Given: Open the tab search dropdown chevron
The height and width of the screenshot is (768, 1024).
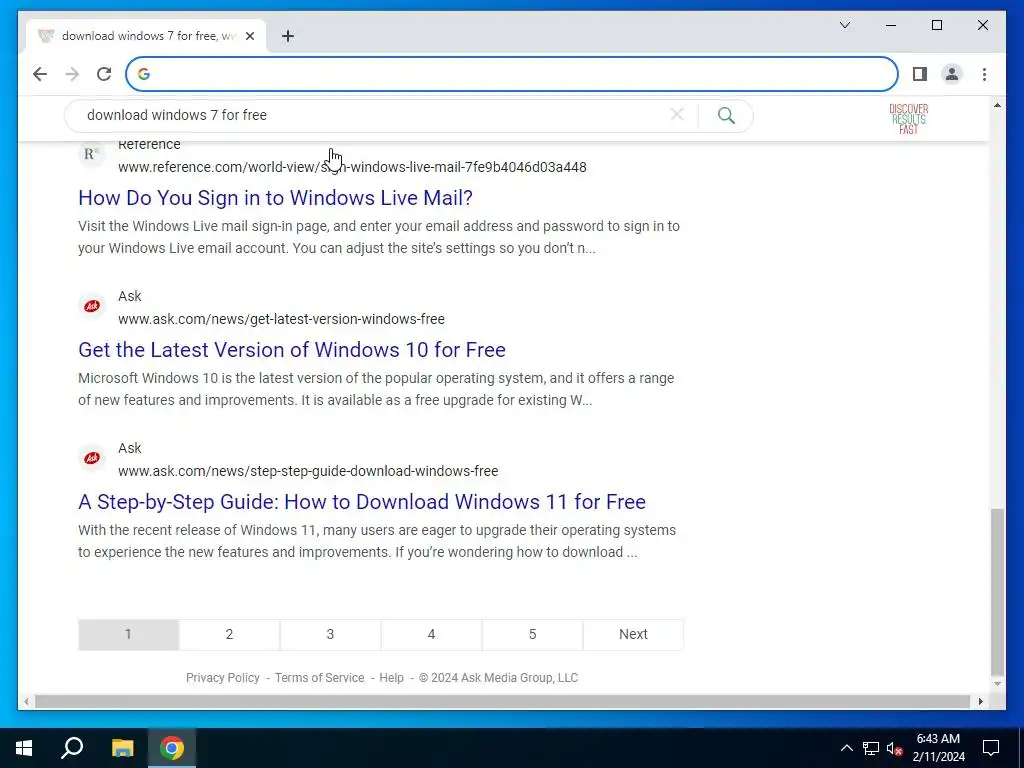Looking at the screenshot, I should tap(844, 25).
